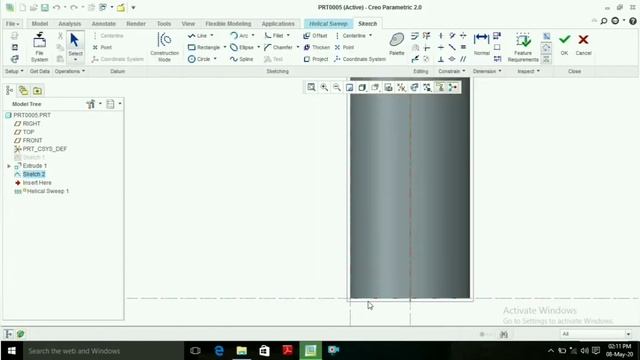This screenshot has height=360, width=640.
Task: Expand Extrude 1 in model tree
Action: point(9,166)
